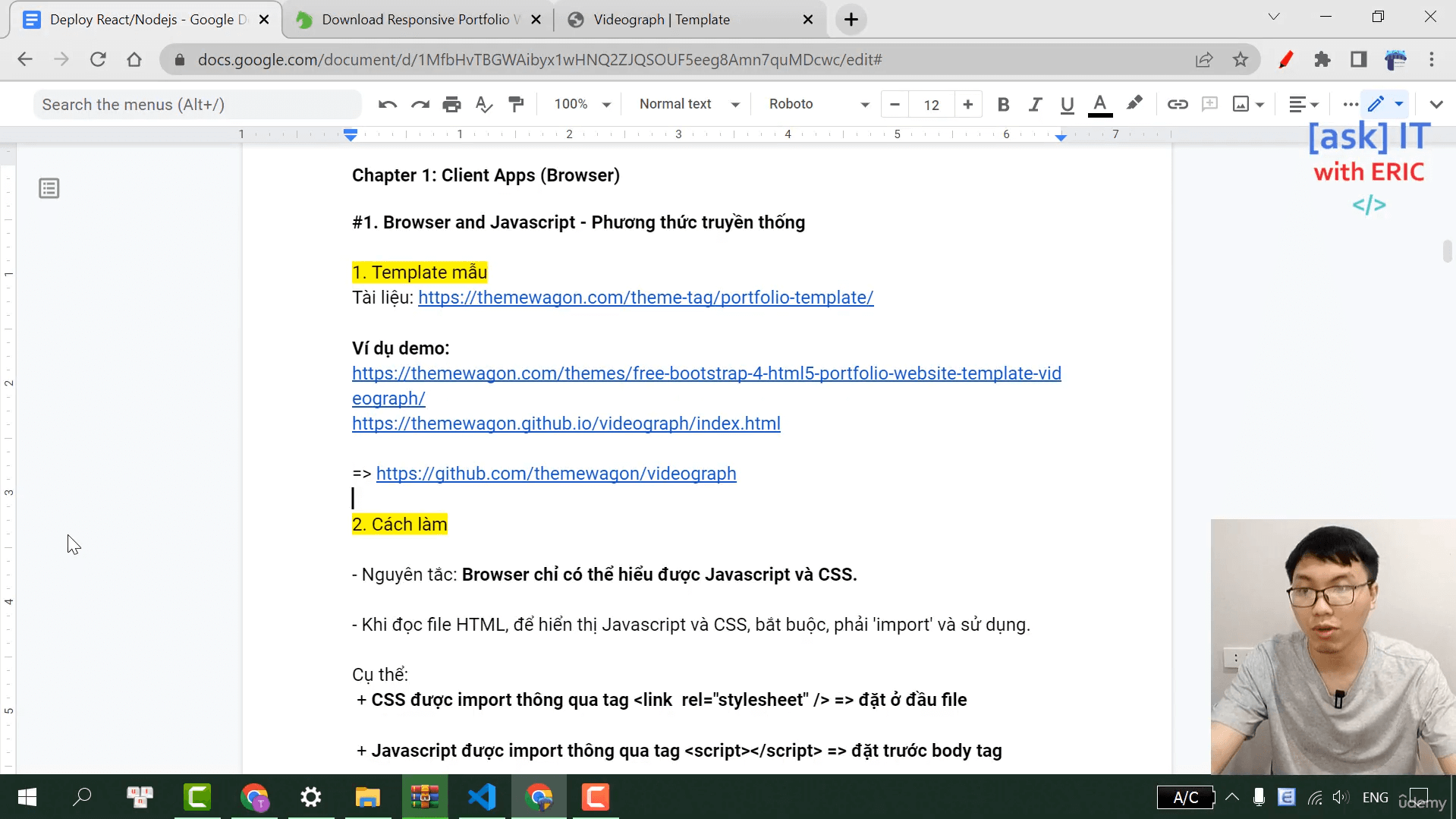Click the '1. Template mẫu' highlighted heading
This screenshot has height=819, width=1456.
420,272
